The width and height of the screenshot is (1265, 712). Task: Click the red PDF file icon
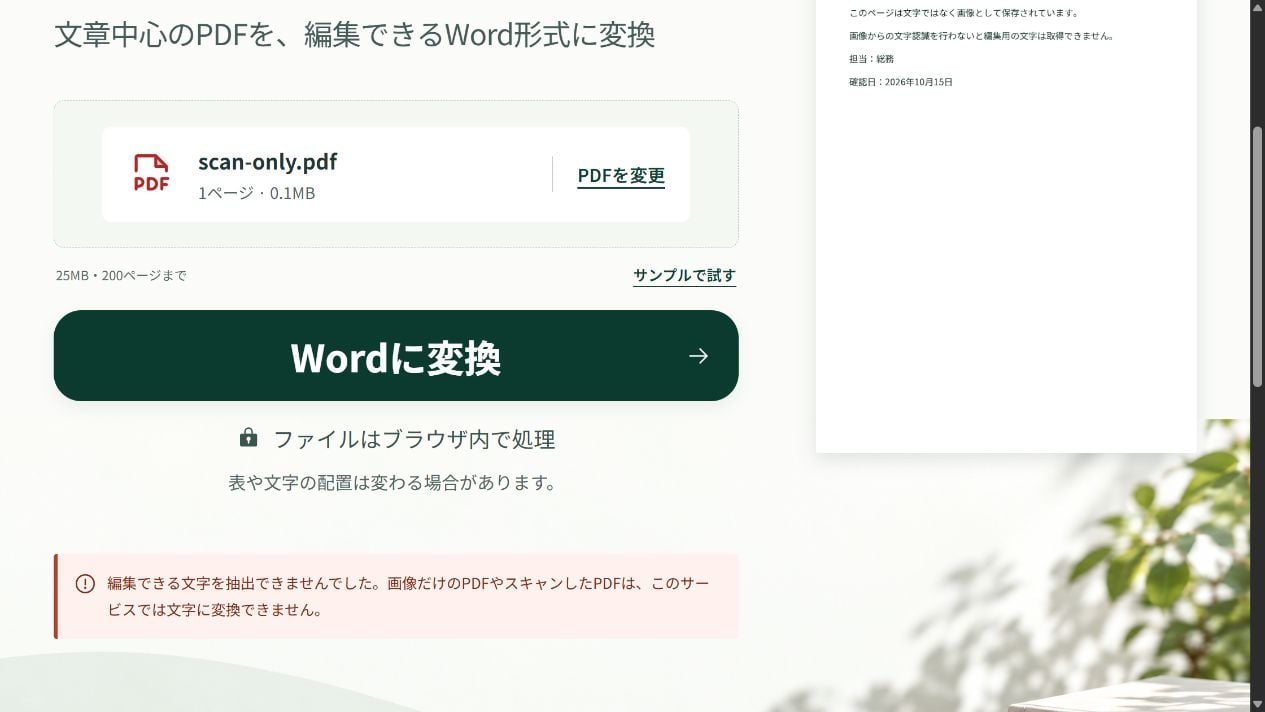[x=151, y=173]
